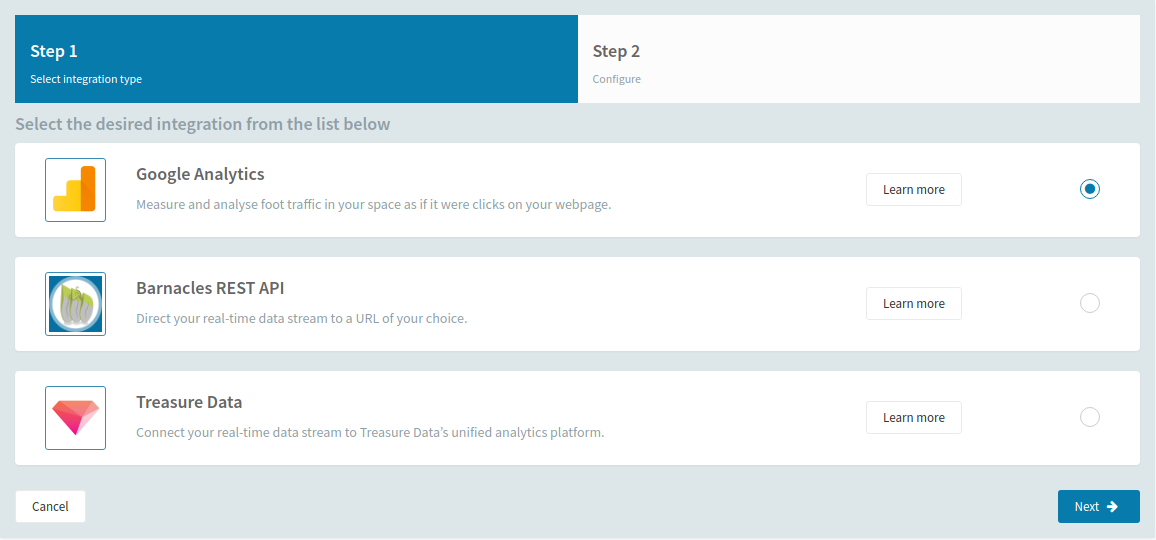Learn more about Google Analytics
Viewport: 1156px width, 540px height.
pyautogui.click(x=913, y=190)
